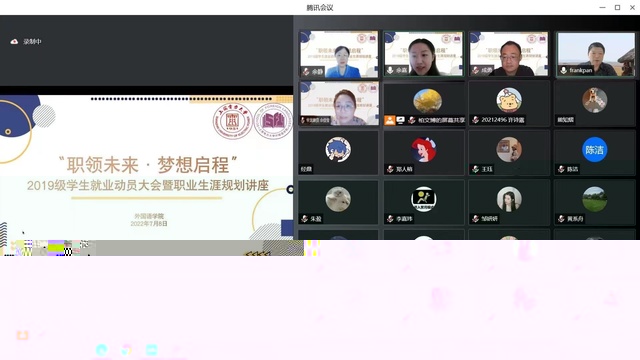
Task: Select the green field landscape avatar tile
Action: 594,202
